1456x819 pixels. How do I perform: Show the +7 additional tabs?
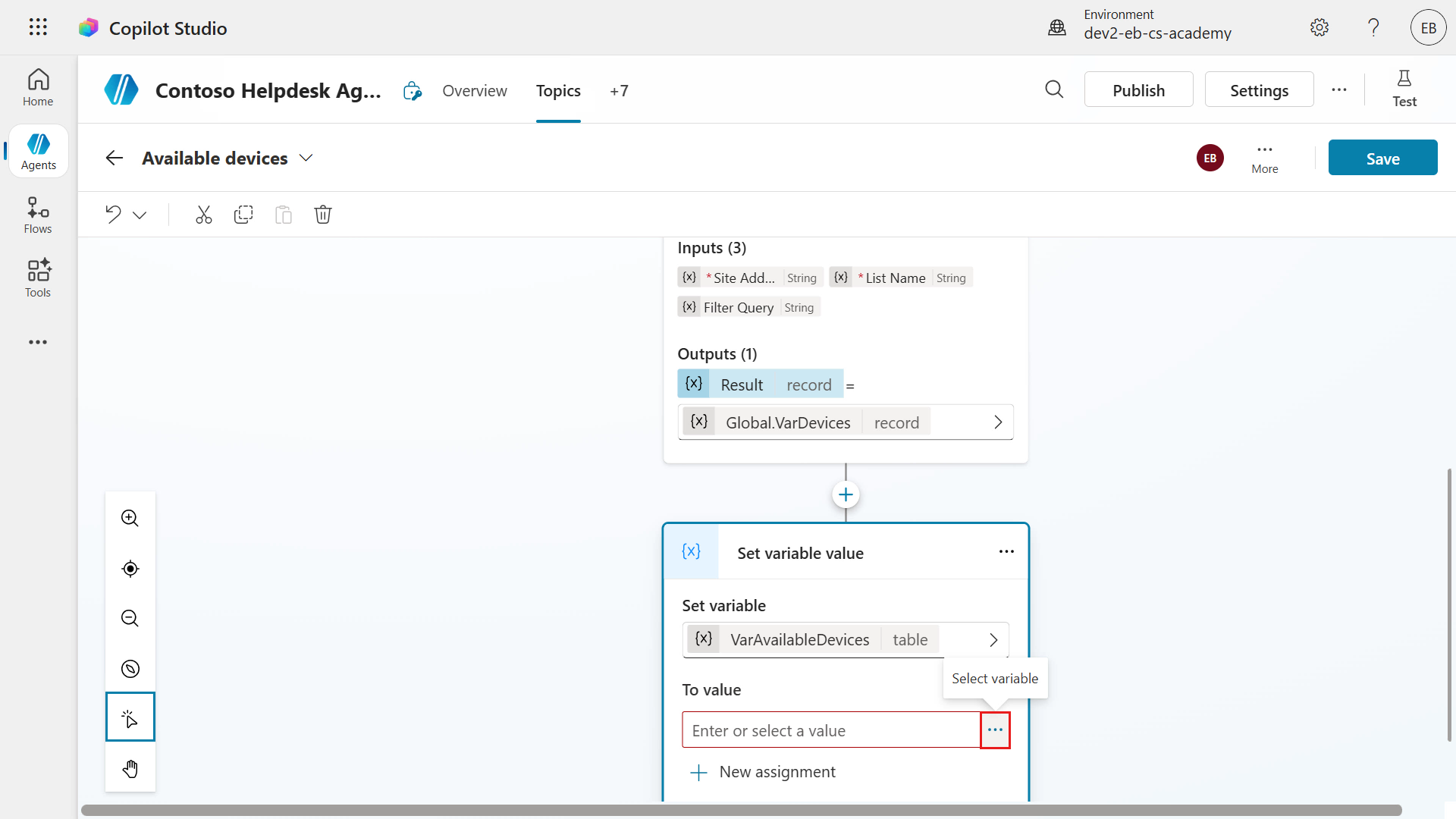point(619,91)
